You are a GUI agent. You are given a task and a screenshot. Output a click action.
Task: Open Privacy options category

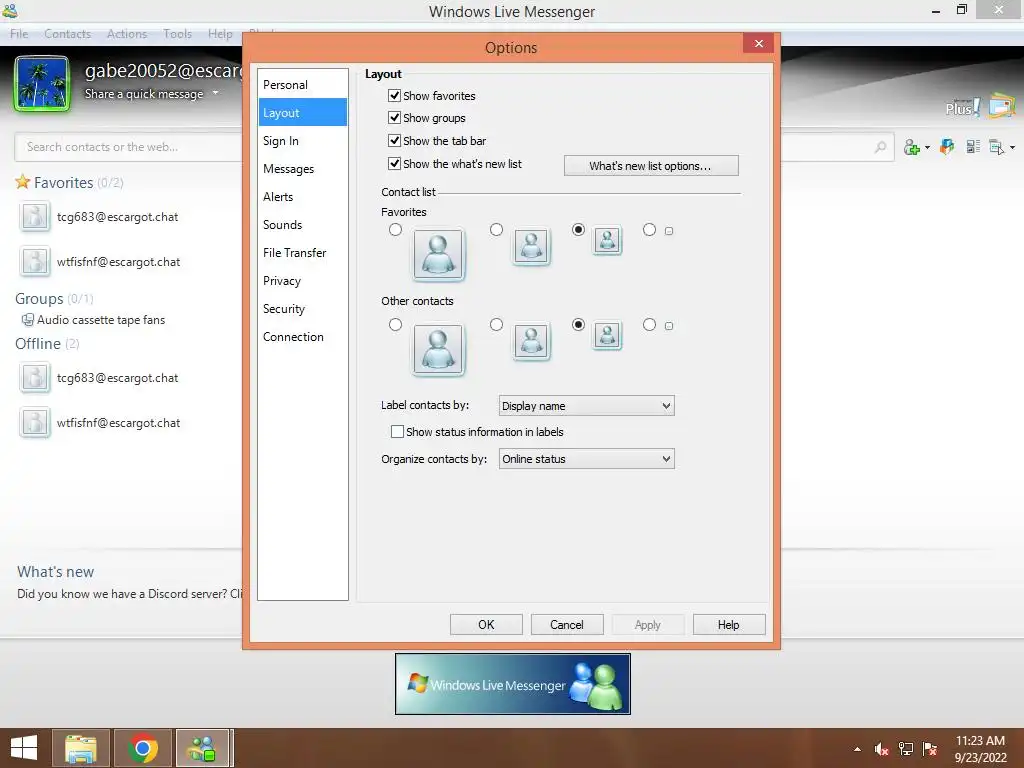[302, 281]
